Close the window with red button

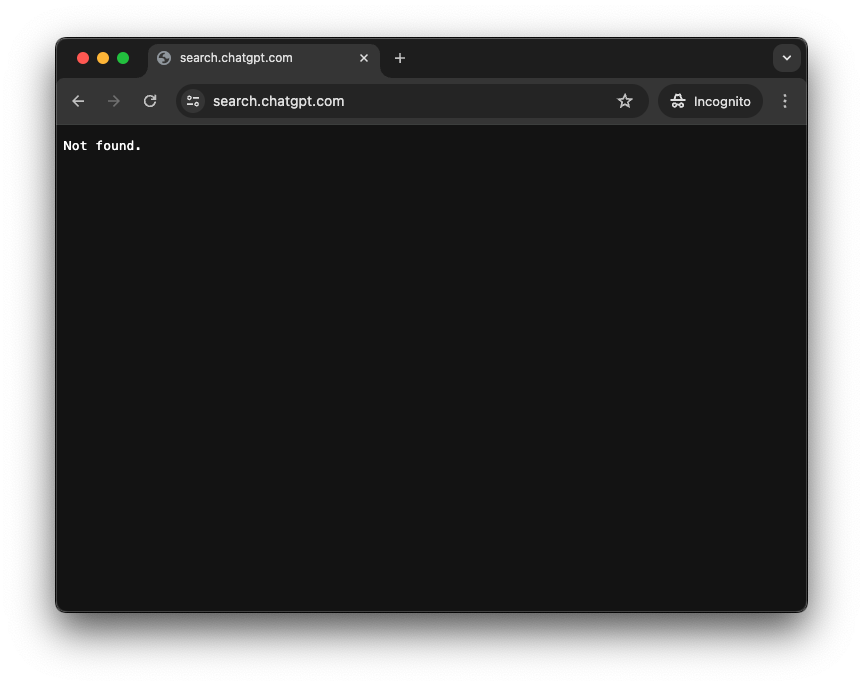pos(83,58)
